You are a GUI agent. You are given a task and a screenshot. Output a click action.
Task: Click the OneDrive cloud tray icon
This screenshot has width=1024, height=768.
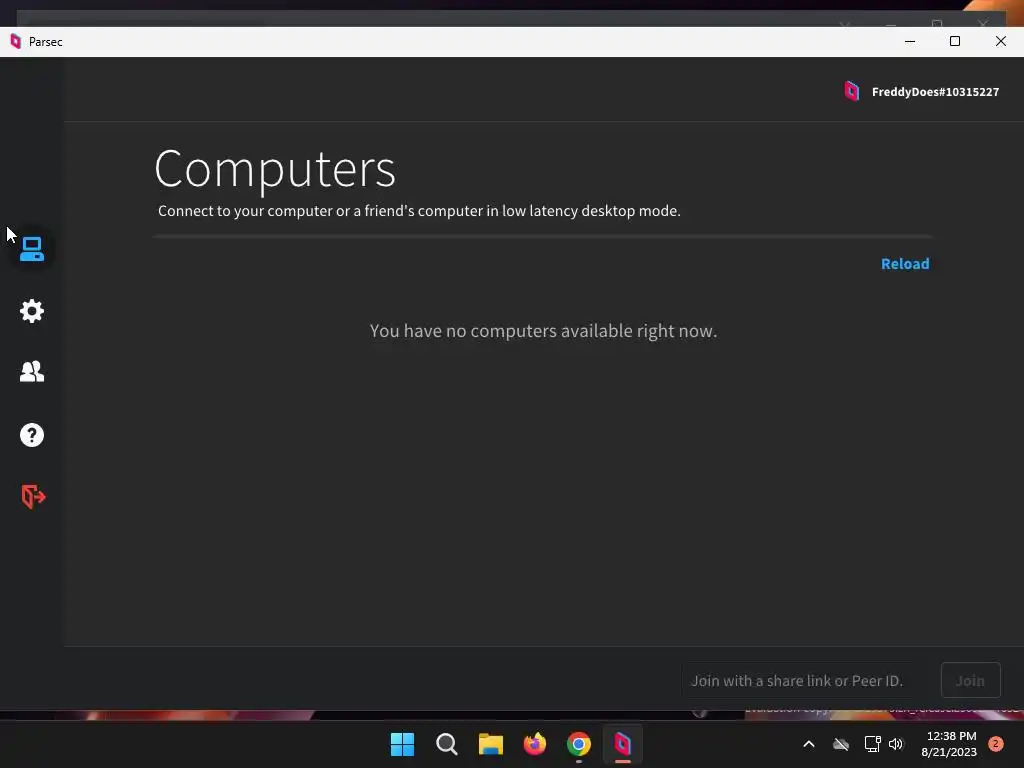tap(841, 744)
